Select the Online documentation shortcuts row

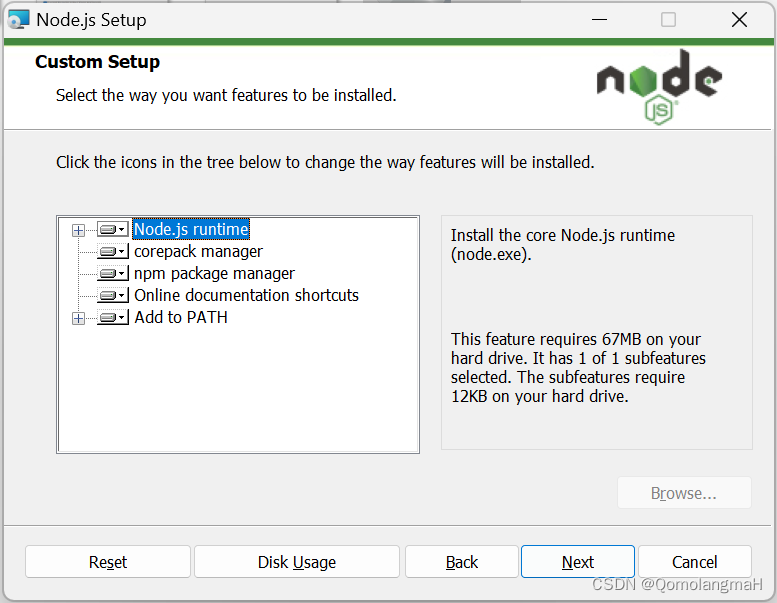click(x=246, y=295)
